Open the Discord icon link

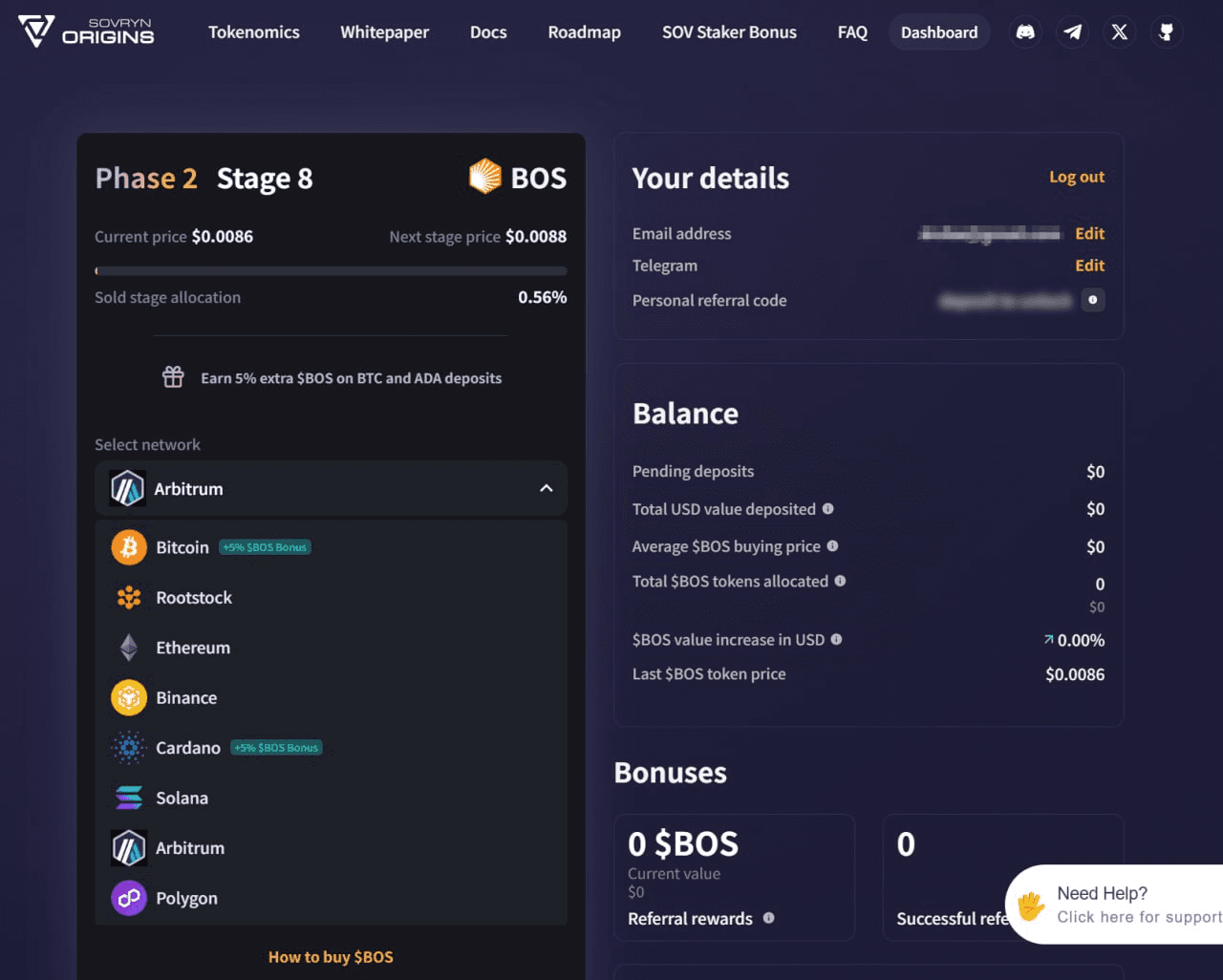click(1025, 32)
